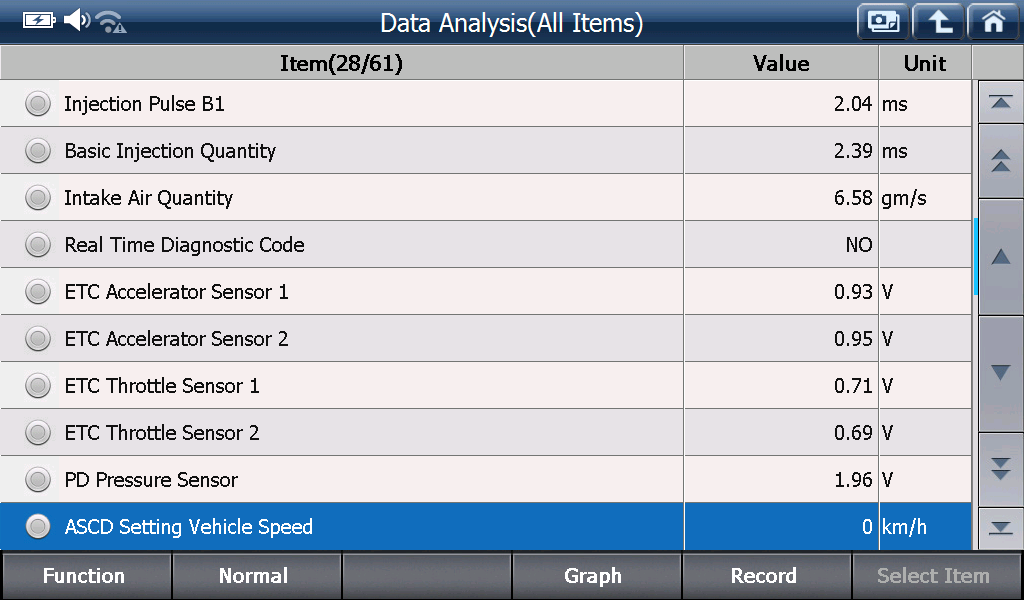The height and width of the screenshot is (600, 1024).
Task: Open the home screen via house icon
Action: coord(993,22)
